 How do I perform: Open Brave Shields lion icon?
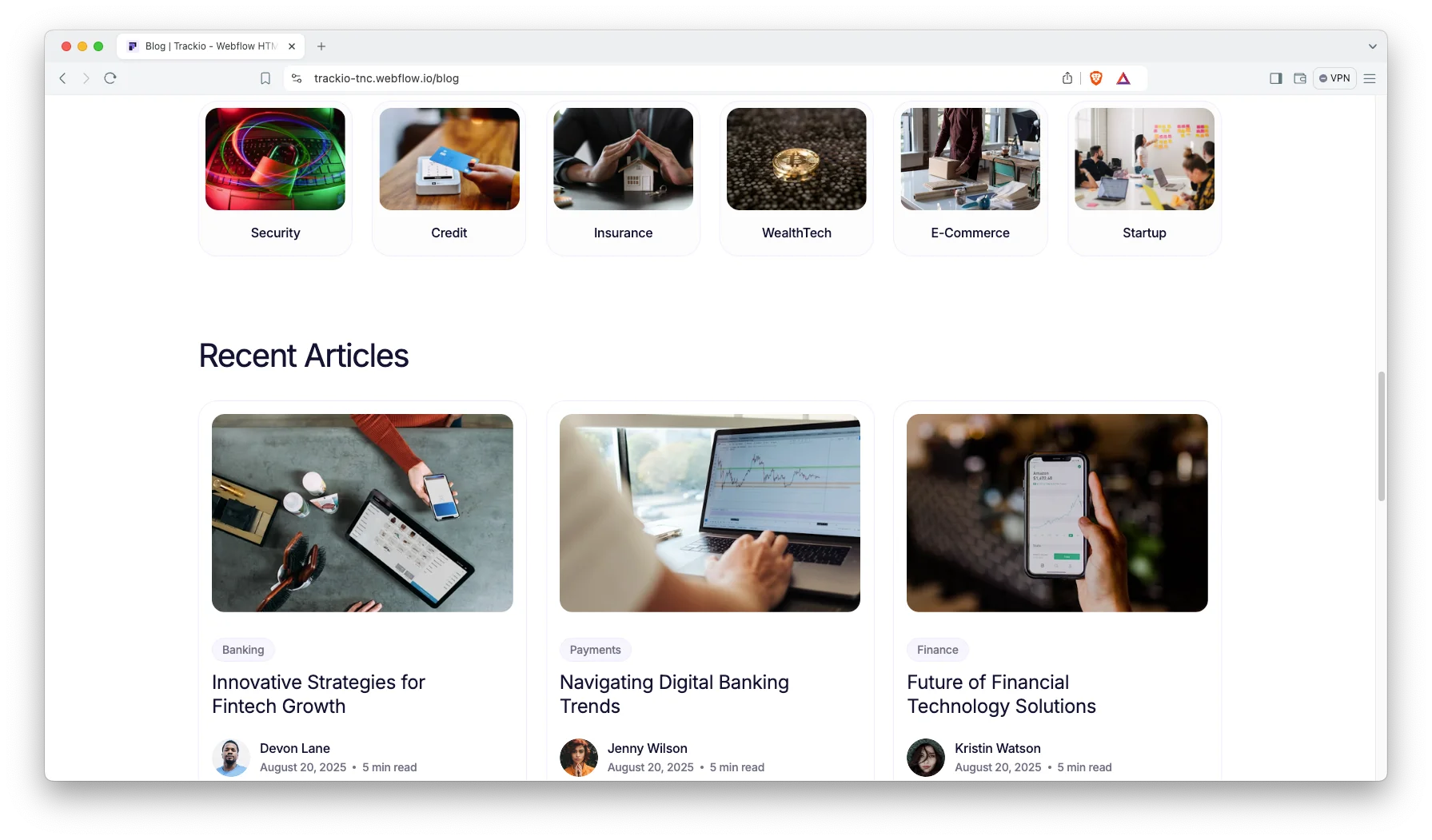pos(1096,78)
